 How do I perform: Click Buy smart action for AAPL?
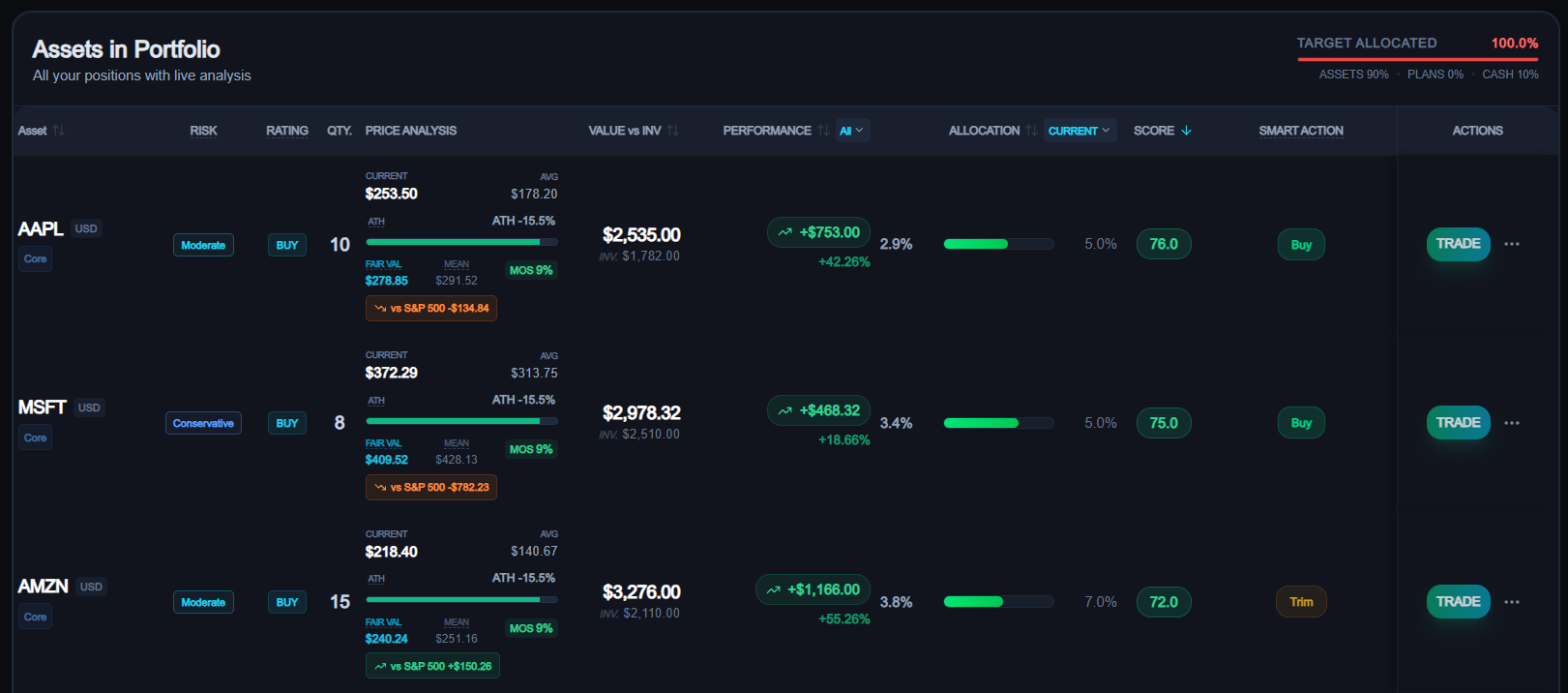point(1301,245)
